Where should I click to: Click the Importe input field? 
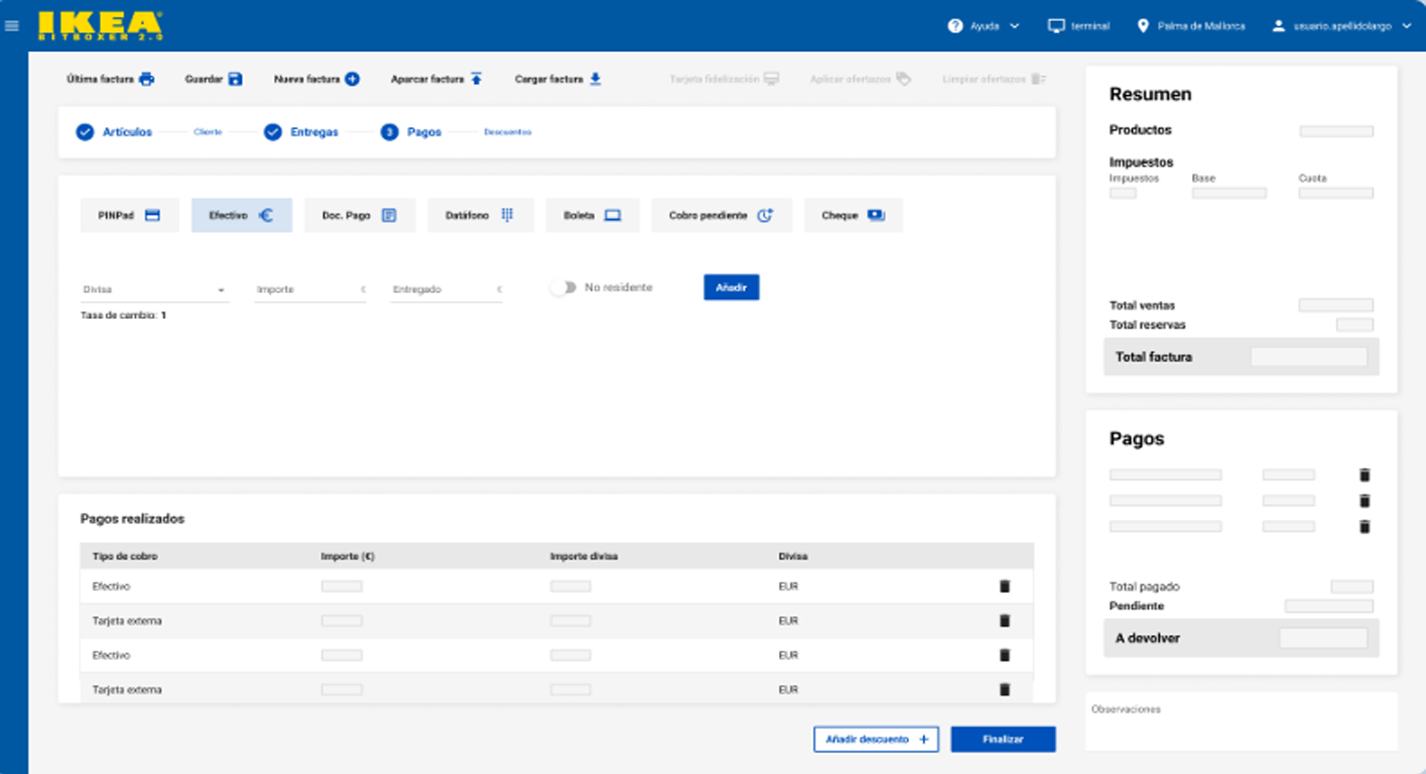pyautogui.click(x=308, y=290)
